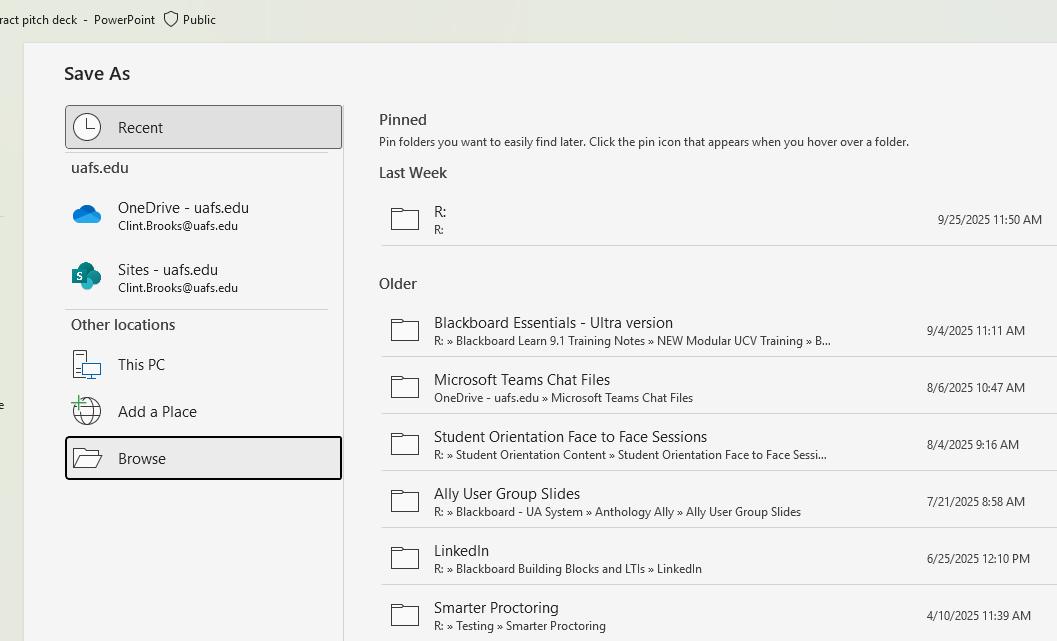
Task: Click the R: drive folder icon
Action: click(x=404, y=219)
